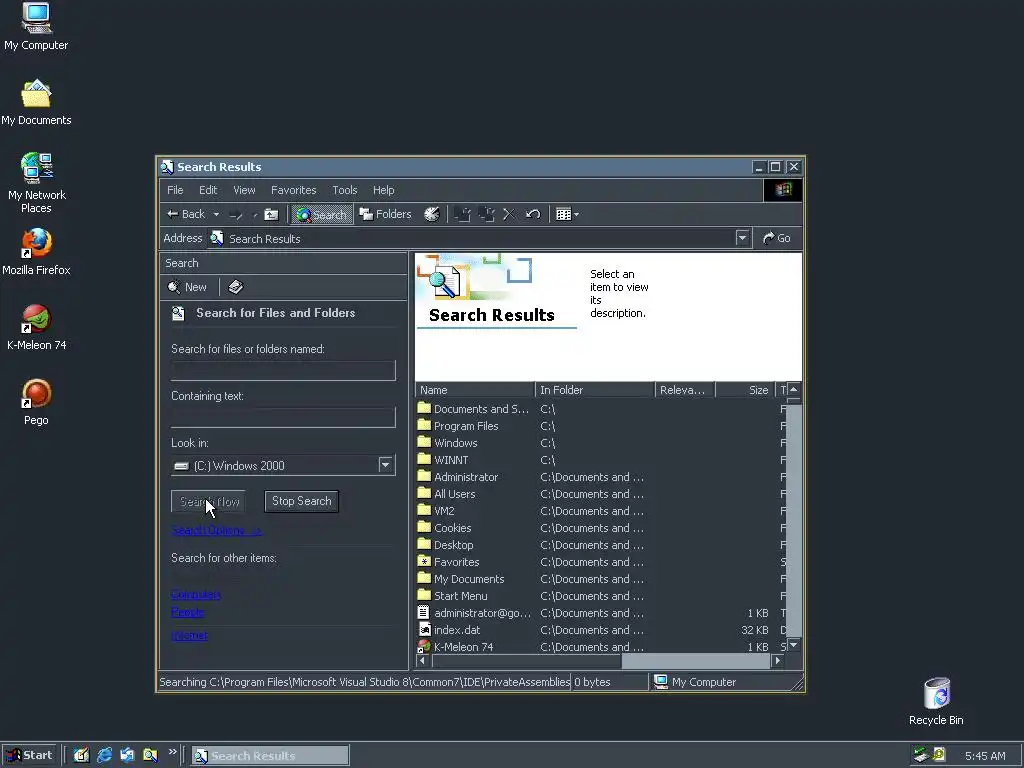Open the Edit menu
Image resolution: width=1024 pixels, height=768 pixels.
click(208, 190)
